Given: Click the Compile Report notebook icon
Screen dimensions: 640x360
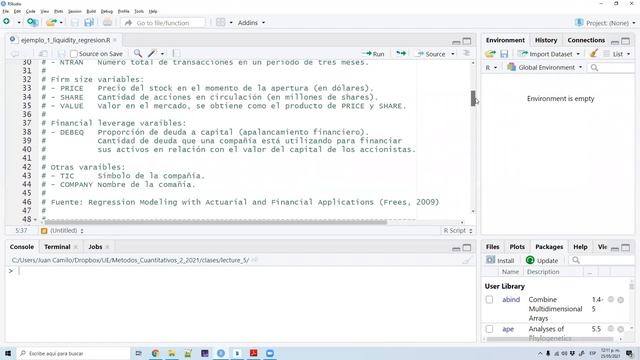Looking at the screenshot, I should pyautogui.click(x=176, y=53).
